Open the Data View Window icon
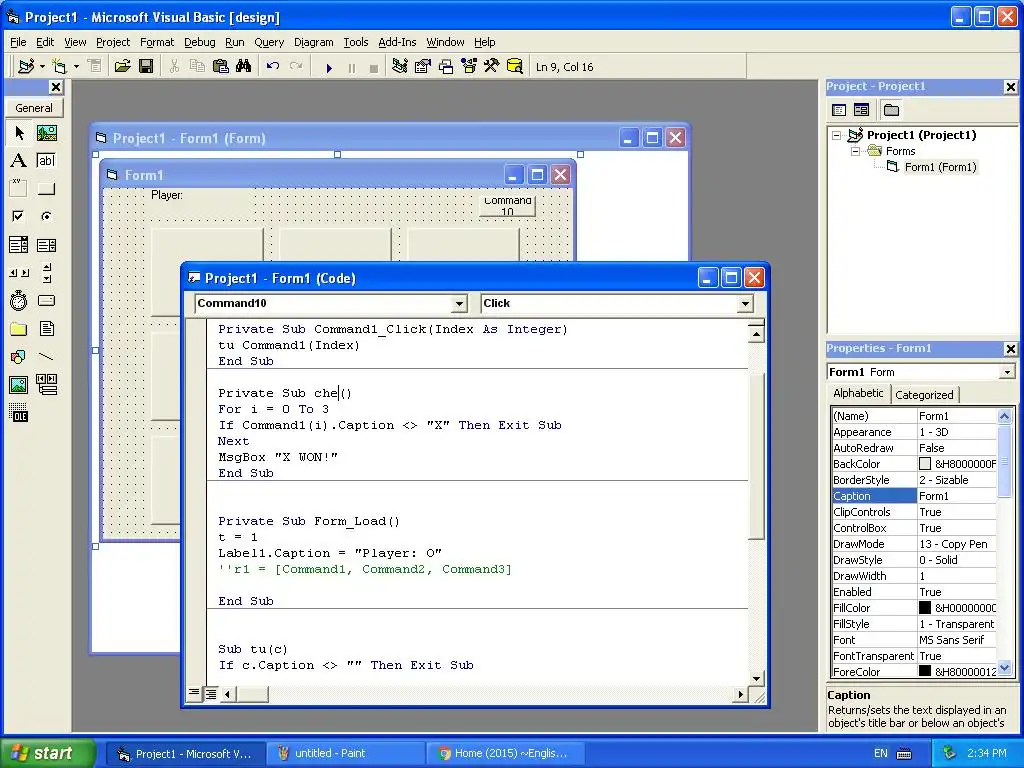1024x768 pixels. pyautogui.click(x=515, y=67)
